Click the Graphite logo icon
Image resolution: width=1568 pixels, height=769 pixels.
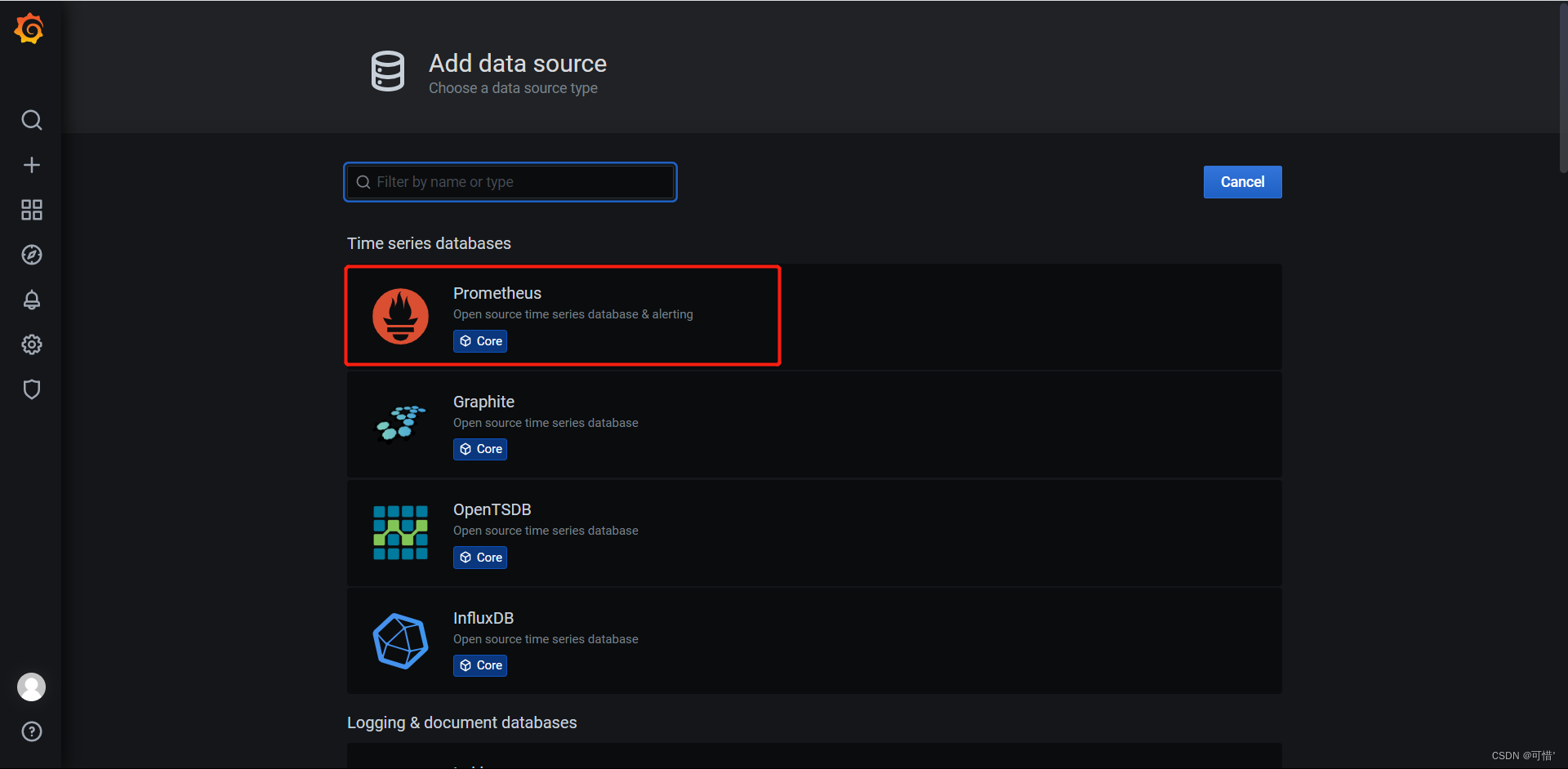point(400,423)
